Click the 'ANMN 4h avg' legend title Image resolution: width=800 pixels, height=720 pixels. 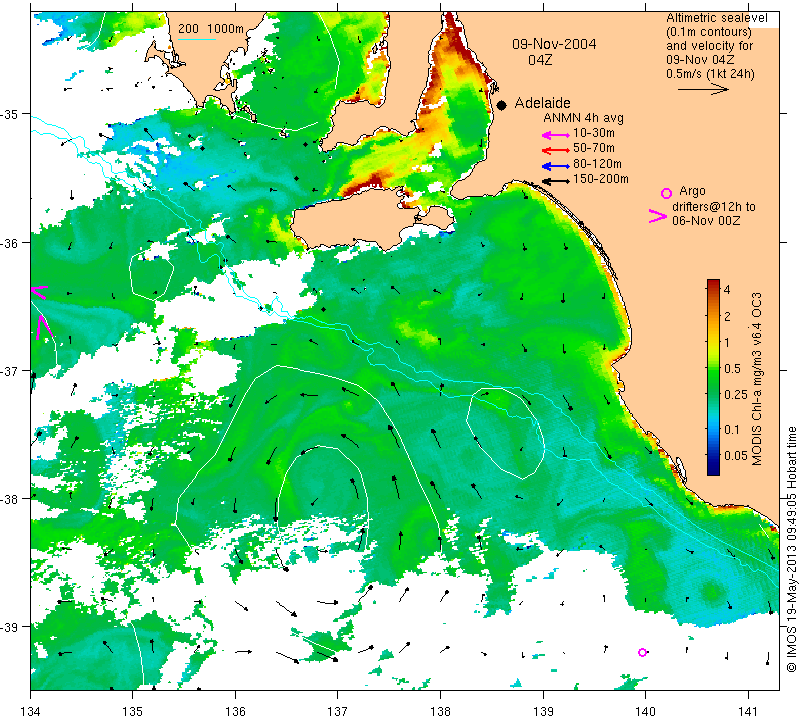pyautogui.click(x=583, y=118)
